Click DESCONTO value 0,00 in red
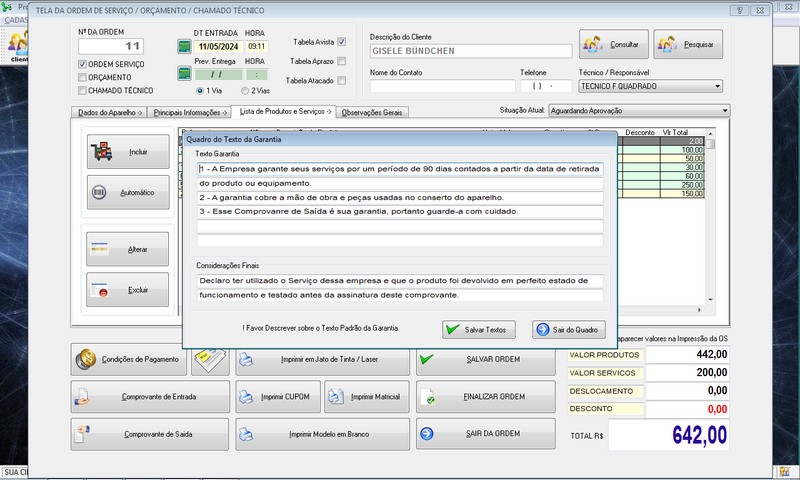800x480 pixels. click(x=688, y=409)
